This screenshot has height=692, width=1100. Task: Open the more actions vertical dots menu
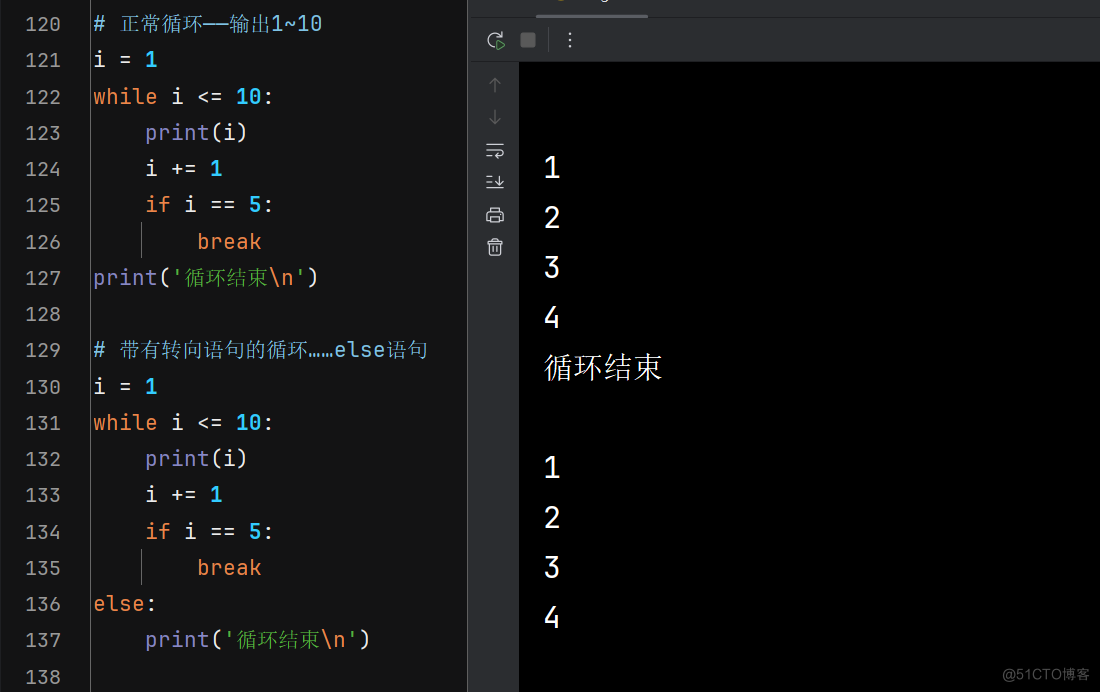(570, 40)
